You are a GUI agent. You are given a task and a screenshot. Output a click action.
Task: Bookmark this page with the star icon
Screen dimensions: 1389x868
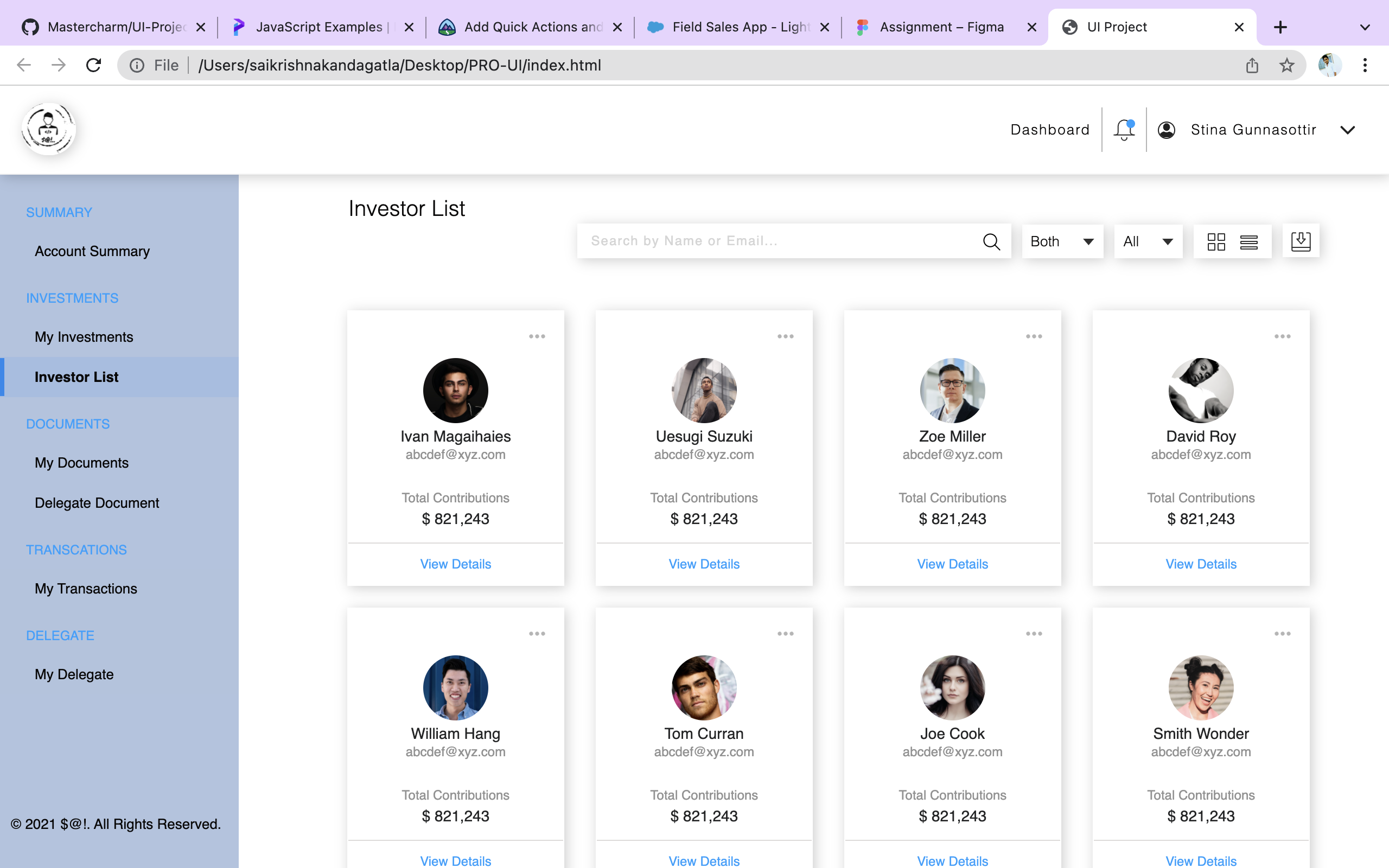pos(1286,66)
